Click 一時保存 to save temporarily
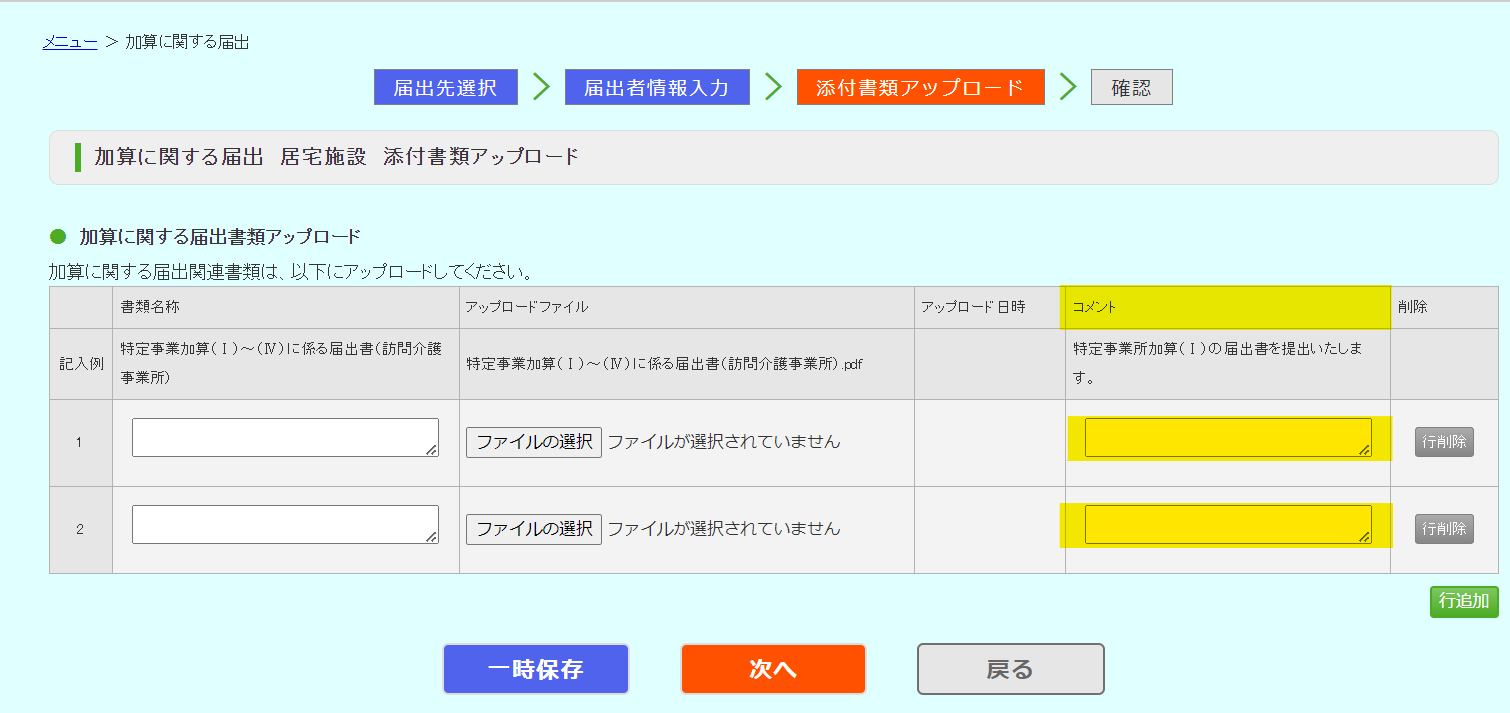The width and height of the screenshot is (1510, 713). [535, 669]
